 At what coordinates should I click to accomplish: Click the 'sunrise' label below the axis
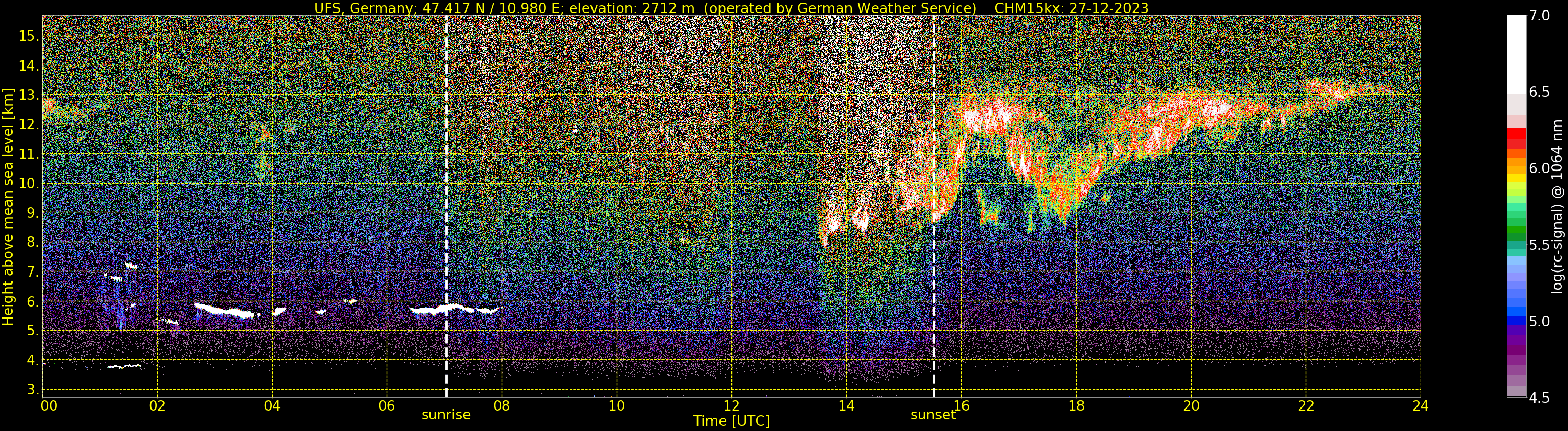coord(446,415)
